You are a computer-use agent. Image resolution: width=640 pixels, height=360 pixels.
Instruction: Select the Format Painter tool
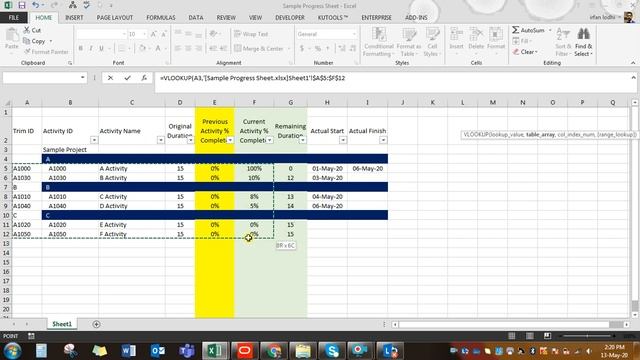(x=46, y=52)
